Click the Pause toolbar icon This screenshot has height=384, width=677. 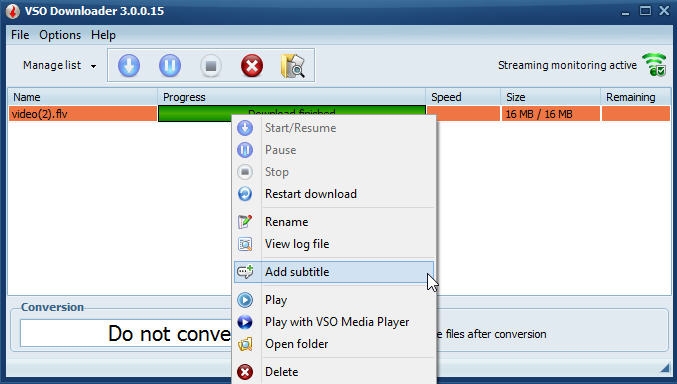point(170,66)
